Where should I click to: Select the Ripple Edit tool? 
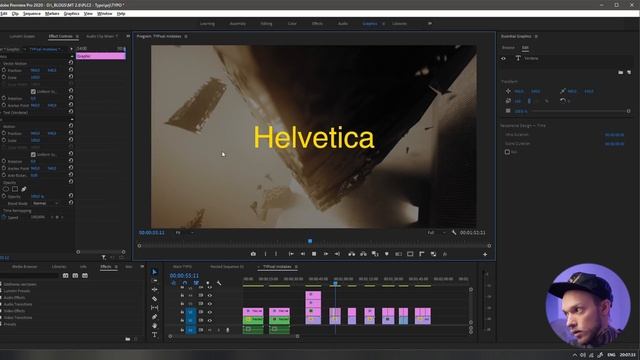coord(155,290)
